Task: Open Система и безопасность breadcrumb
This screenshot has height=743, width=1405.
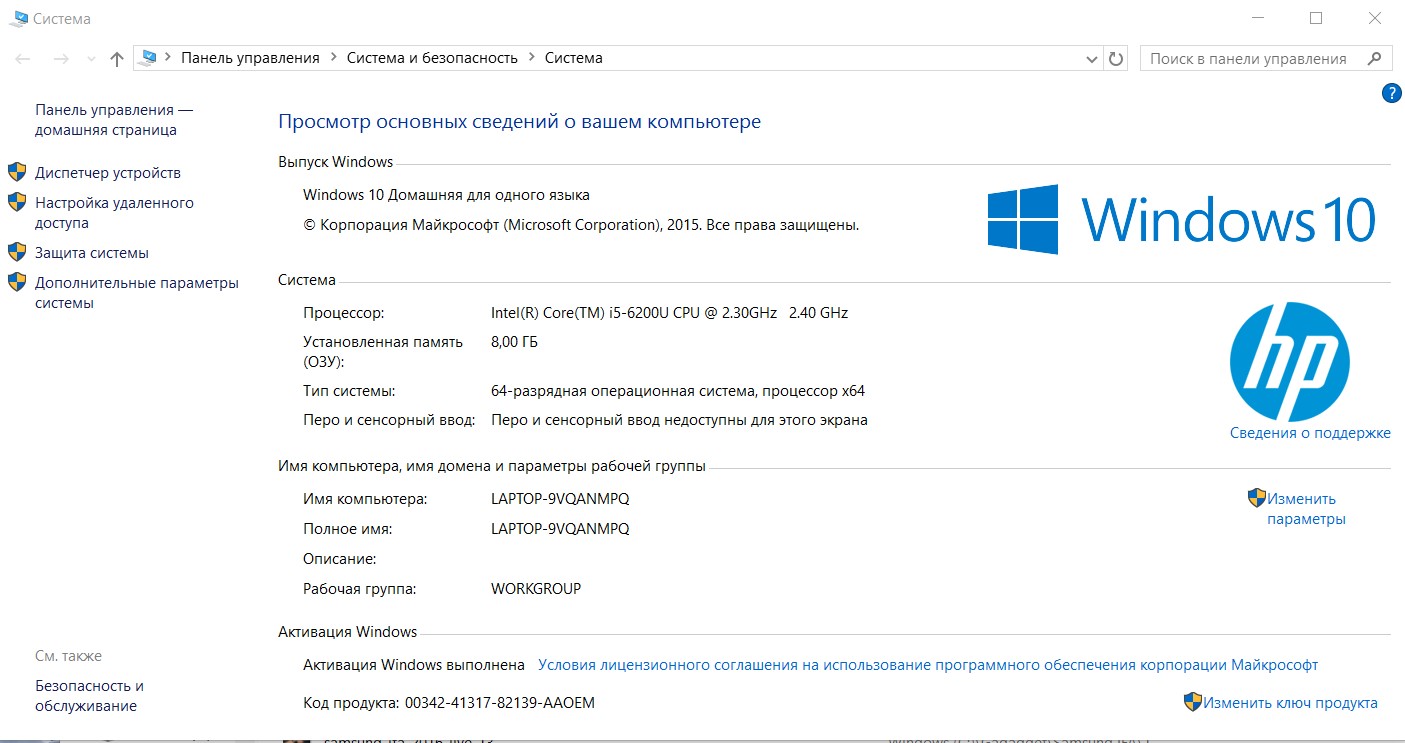Action: pyautogui.click(x=432, y=58)
